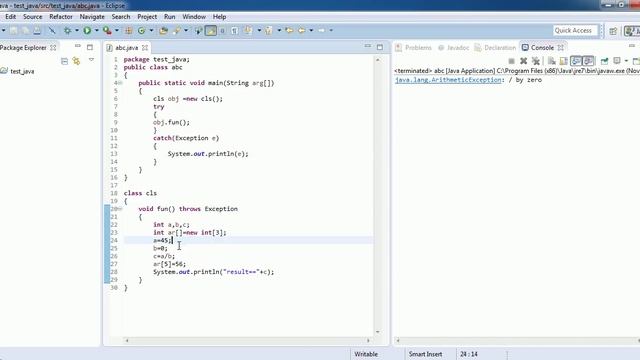Viewport: 640px width, 360px height.
Task: Click the Open Perspective icon
Action: coord(613,31)
